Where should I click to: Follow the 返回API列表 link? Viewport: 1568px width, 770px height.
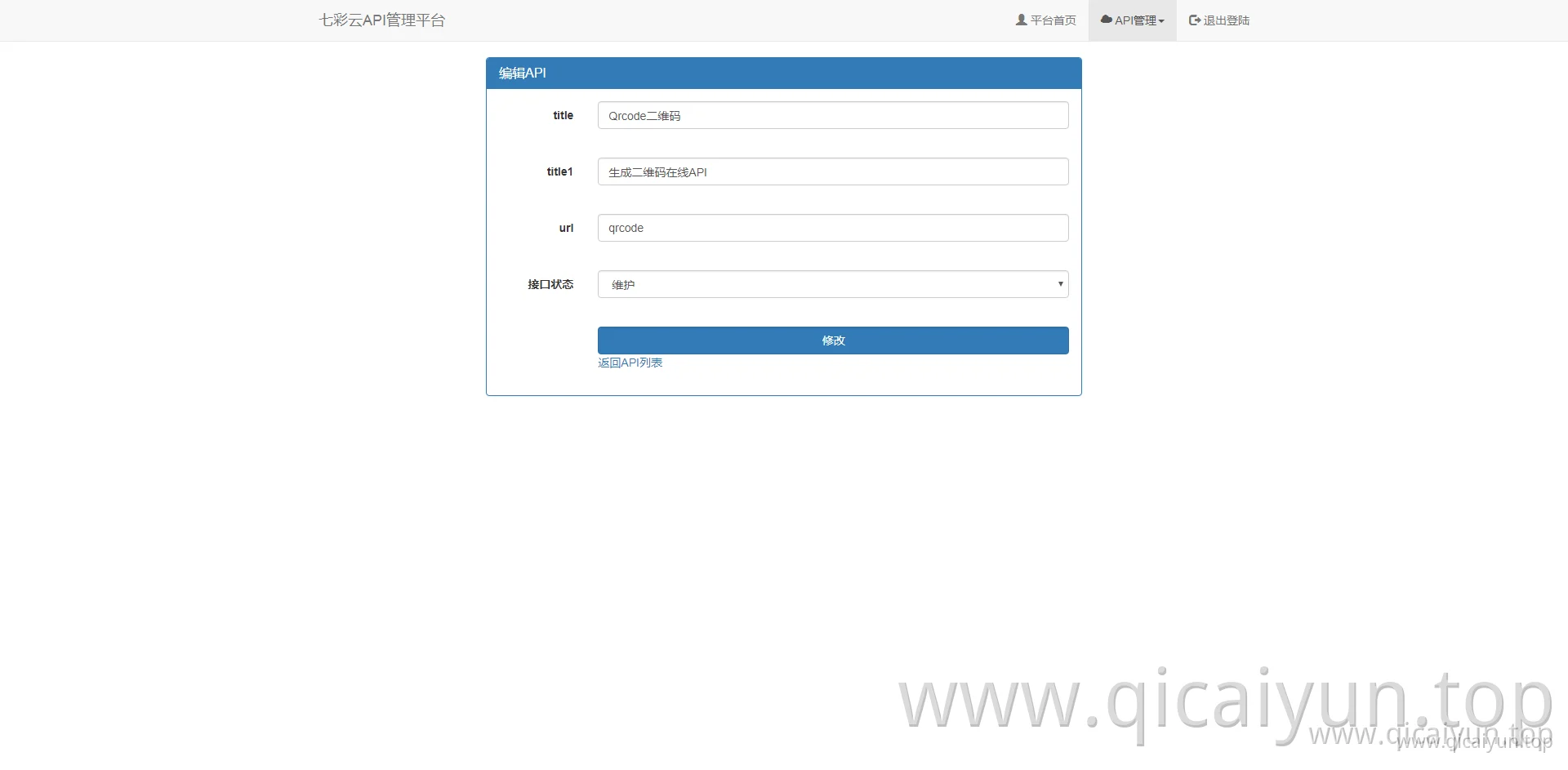pyautogui.click(x=630, y=363)
